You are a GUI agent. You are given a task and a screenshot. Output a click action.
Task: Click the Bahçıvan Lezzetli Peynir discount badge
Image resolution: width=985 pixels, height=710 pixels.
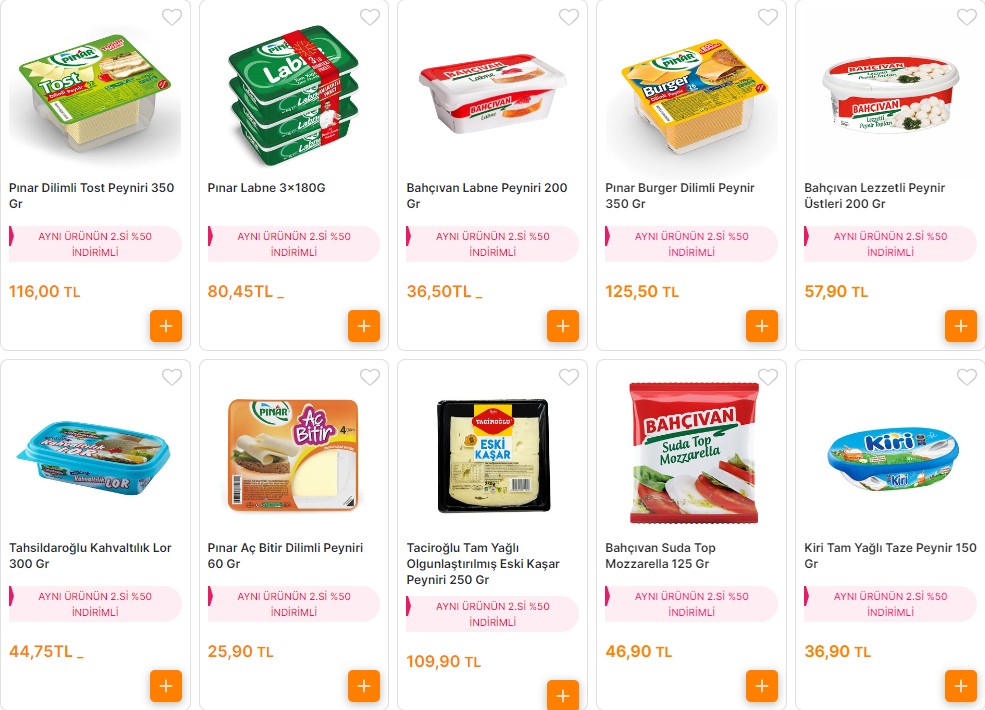pyautogui.click(x=890, y=244)
